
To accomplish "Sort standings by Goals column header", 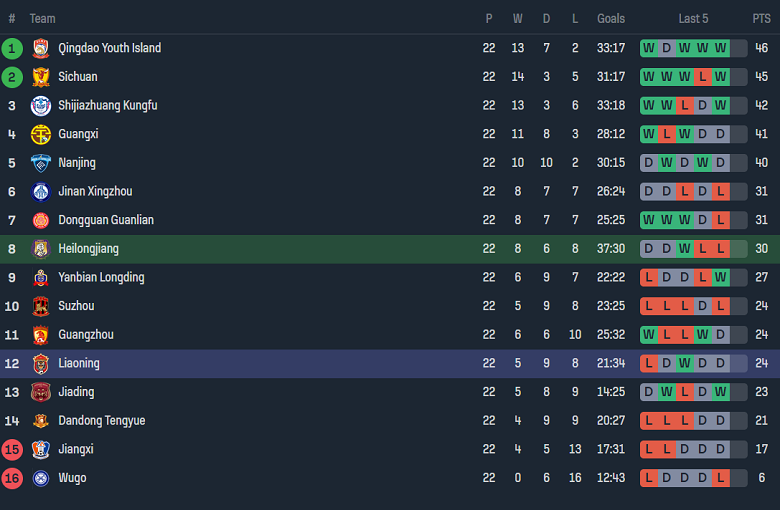I will (x=611, y=19).
